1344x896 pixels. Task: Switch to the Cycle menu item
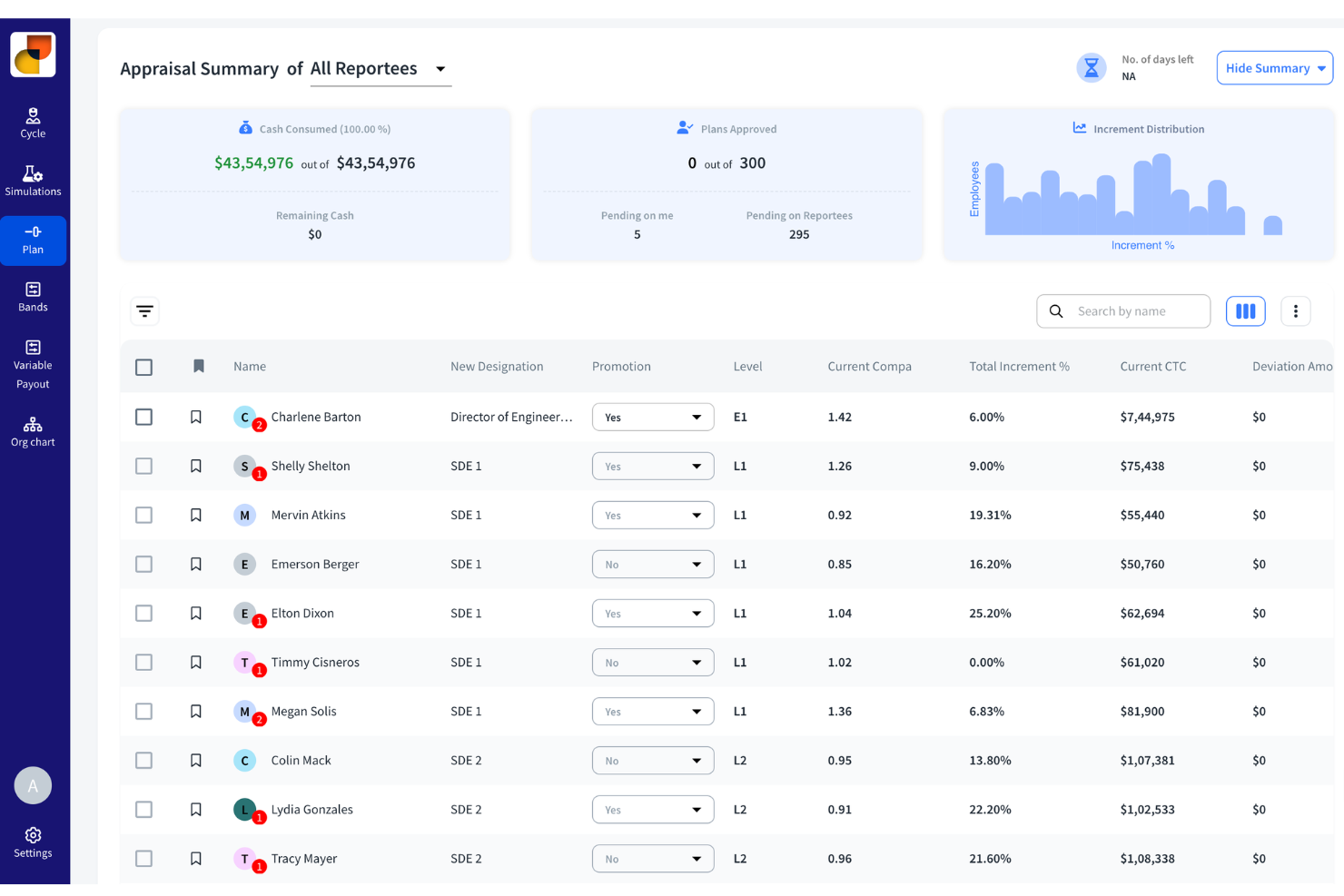33,123
